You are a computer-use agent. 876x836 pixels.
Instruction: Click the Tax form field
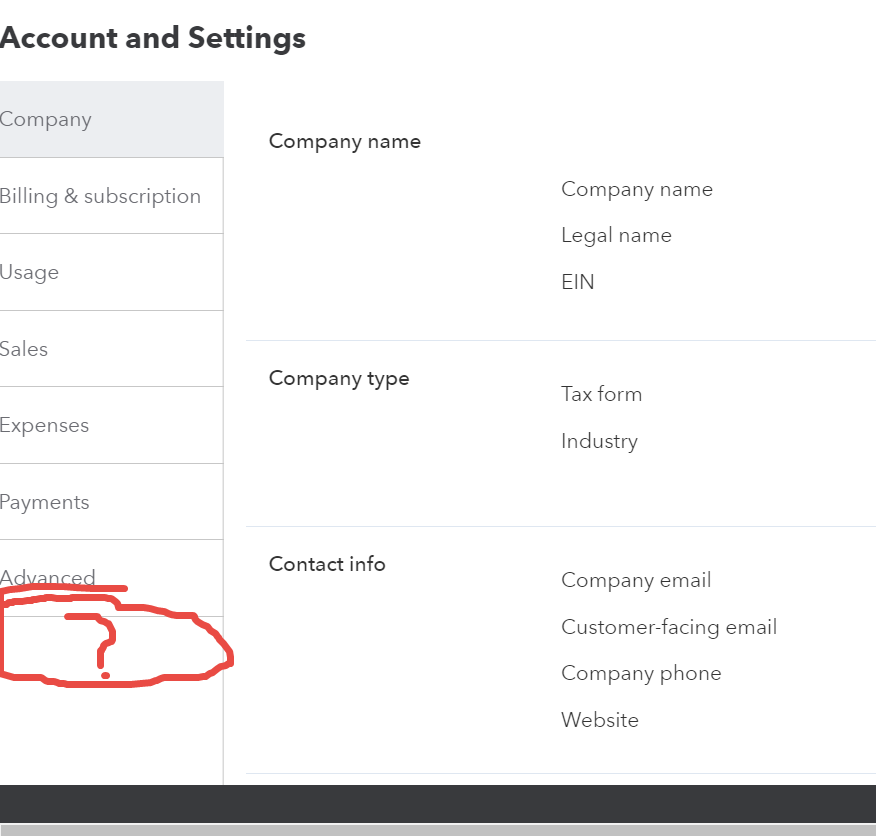click(x=601, y=394)
